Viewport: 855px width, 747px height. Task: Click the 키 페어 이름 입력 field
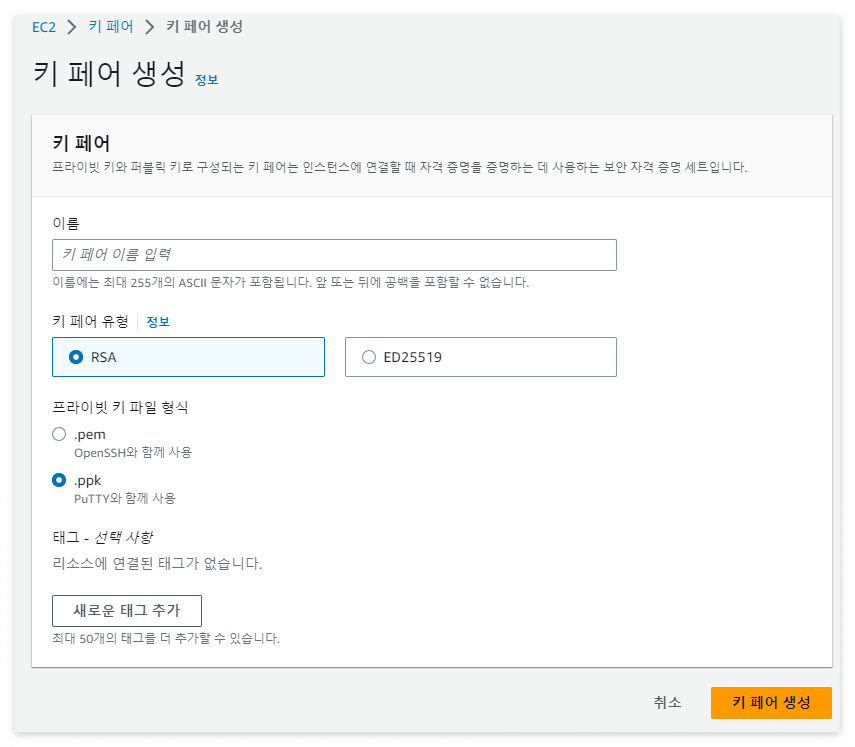[x=334, y=255]
